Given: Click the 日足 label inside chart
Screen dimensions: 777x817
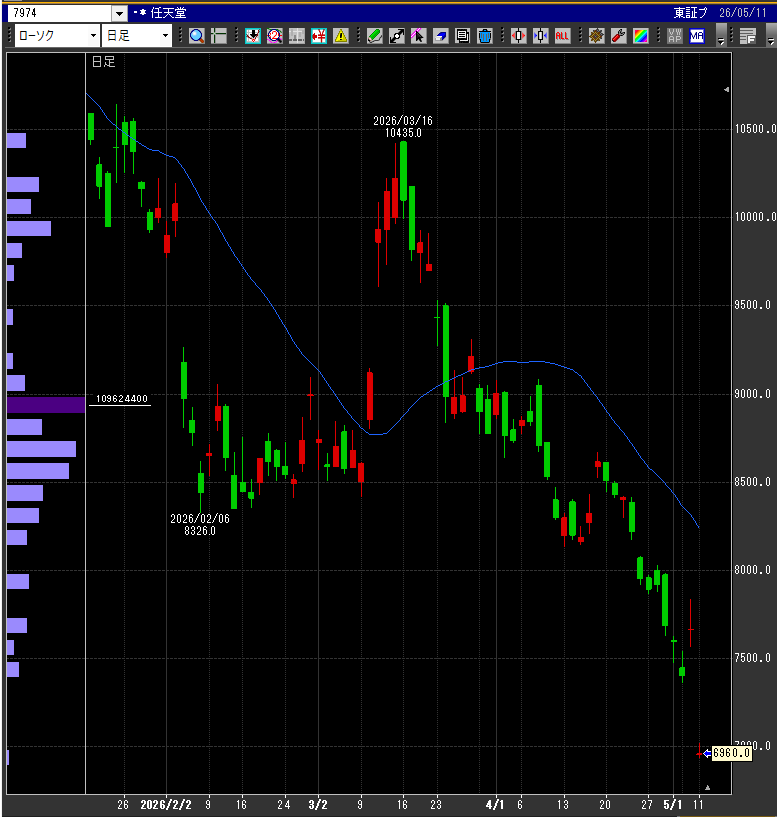Looking at the screenshot, I should 103,61.
